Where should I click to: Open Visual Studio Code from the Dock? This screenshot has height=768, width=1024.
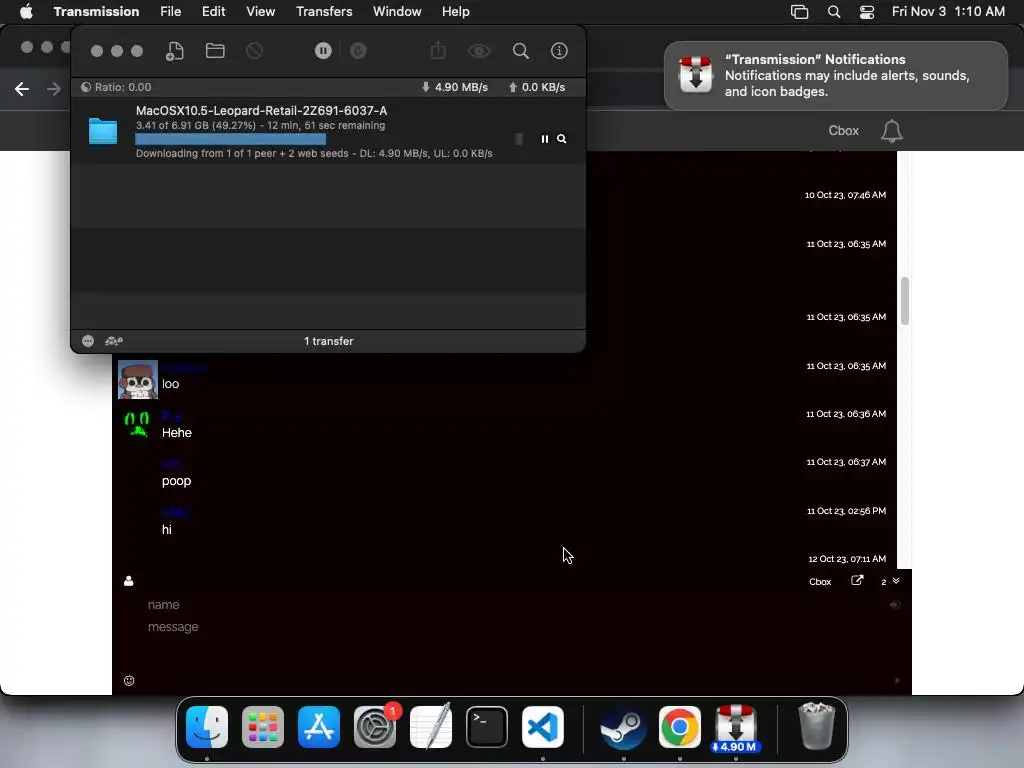543,727
